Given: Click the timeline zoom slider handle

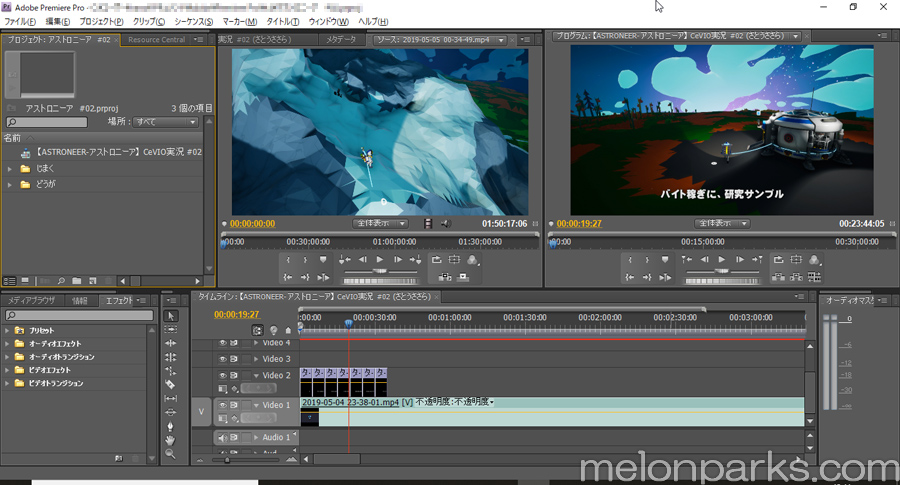Looking at the screenshot, I should pos(227,460).
